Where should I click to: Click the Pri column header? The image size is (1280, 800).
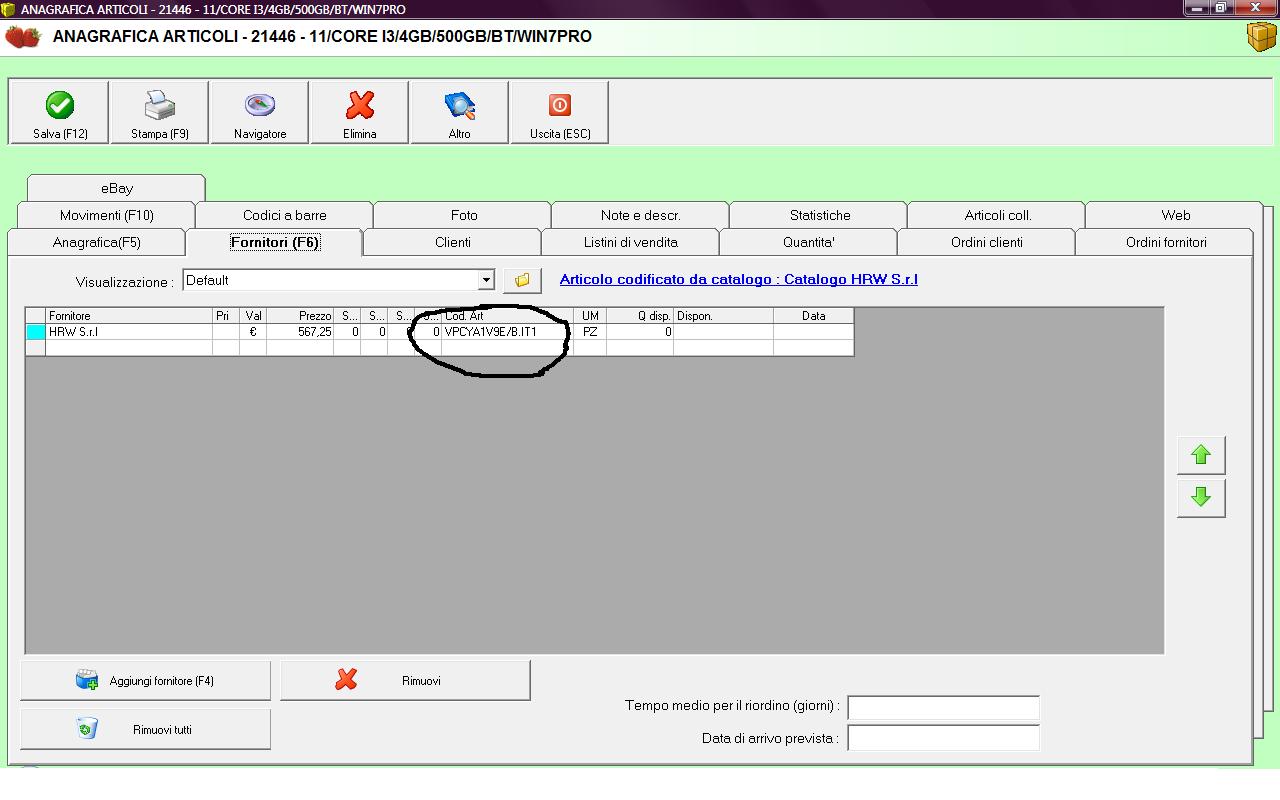(x=226, y=316)
